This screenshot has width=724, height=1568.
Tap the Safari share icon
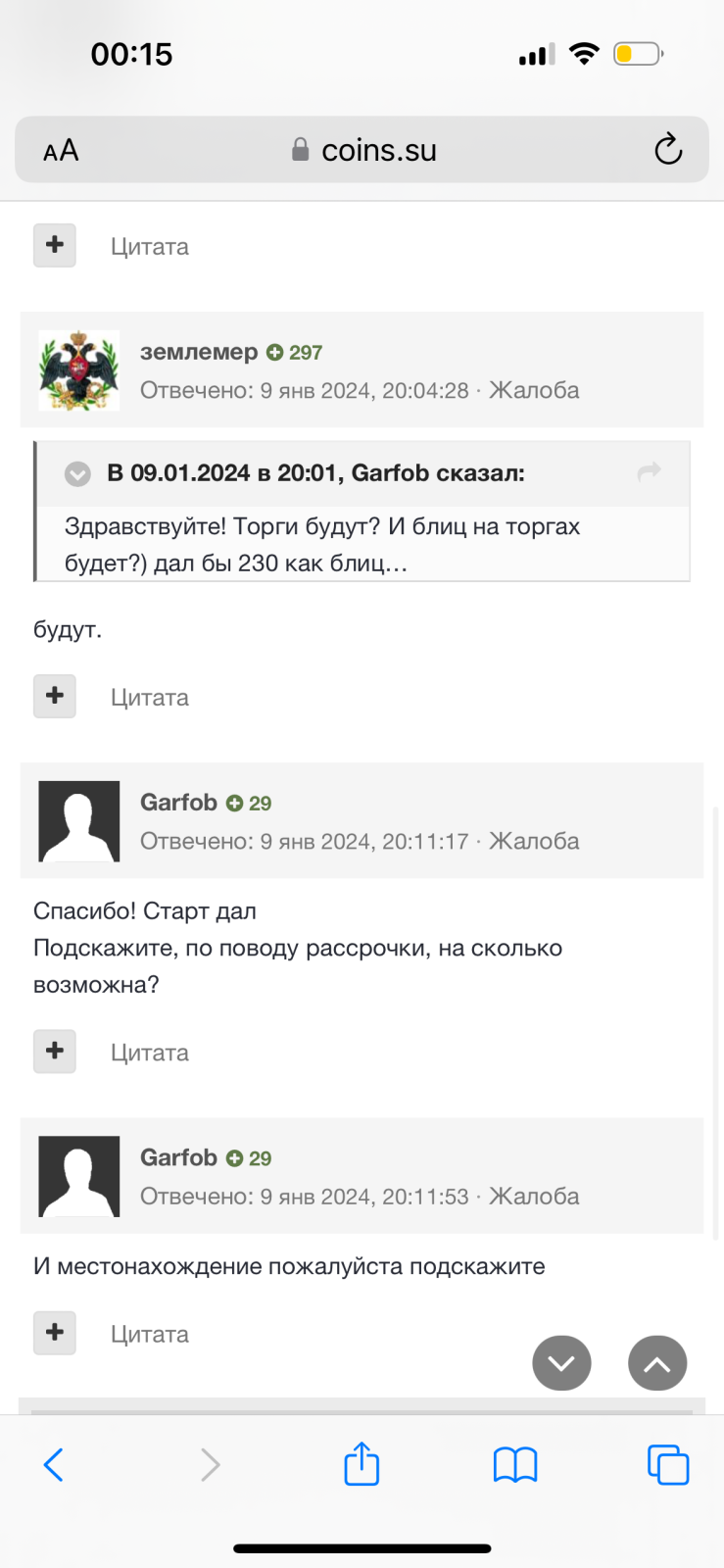point(362,1464)
